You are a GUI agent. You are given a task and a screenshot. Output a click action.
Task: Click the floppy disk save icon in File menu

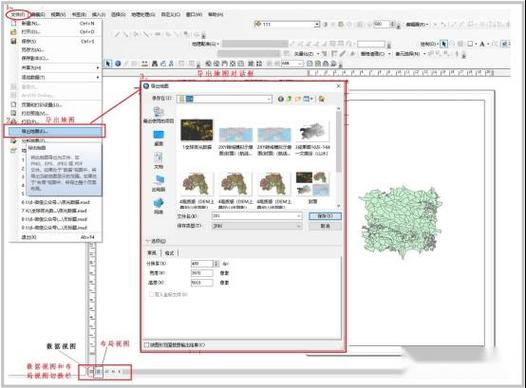pyautogui.click(x=13, y=41)
